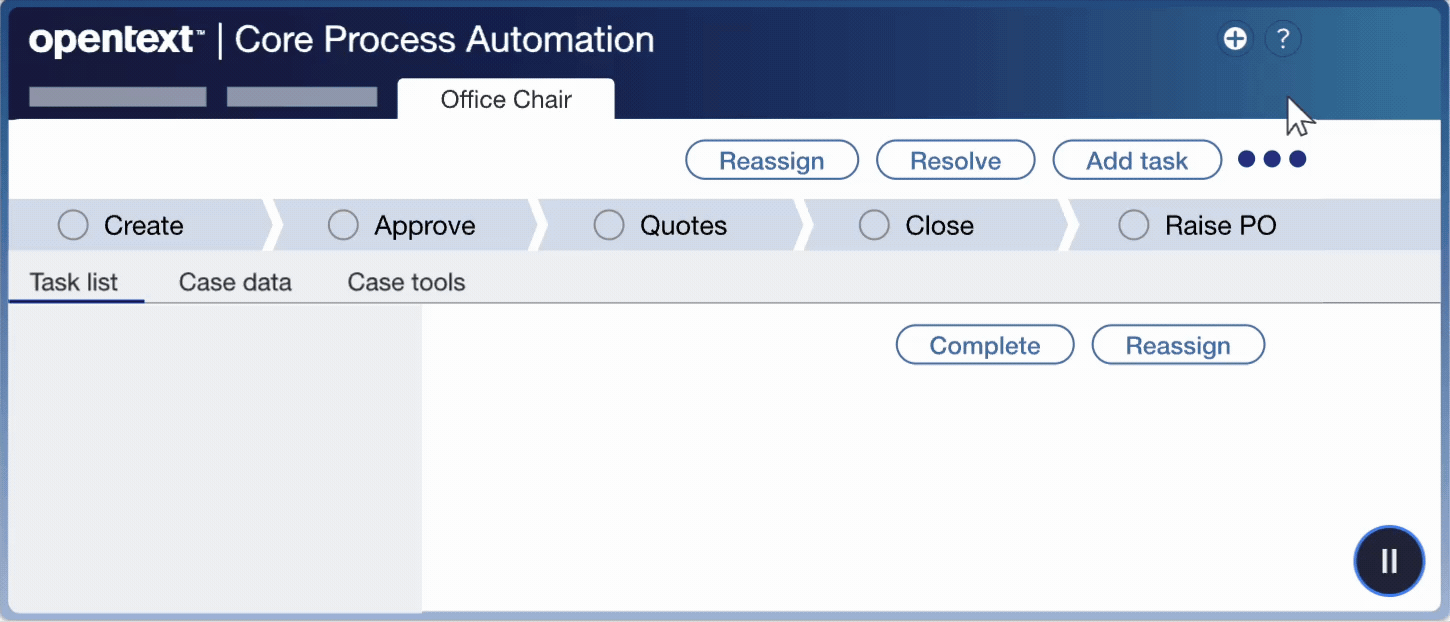
Task: Open the first greyed-out header tab
Action: coord(118,97)
